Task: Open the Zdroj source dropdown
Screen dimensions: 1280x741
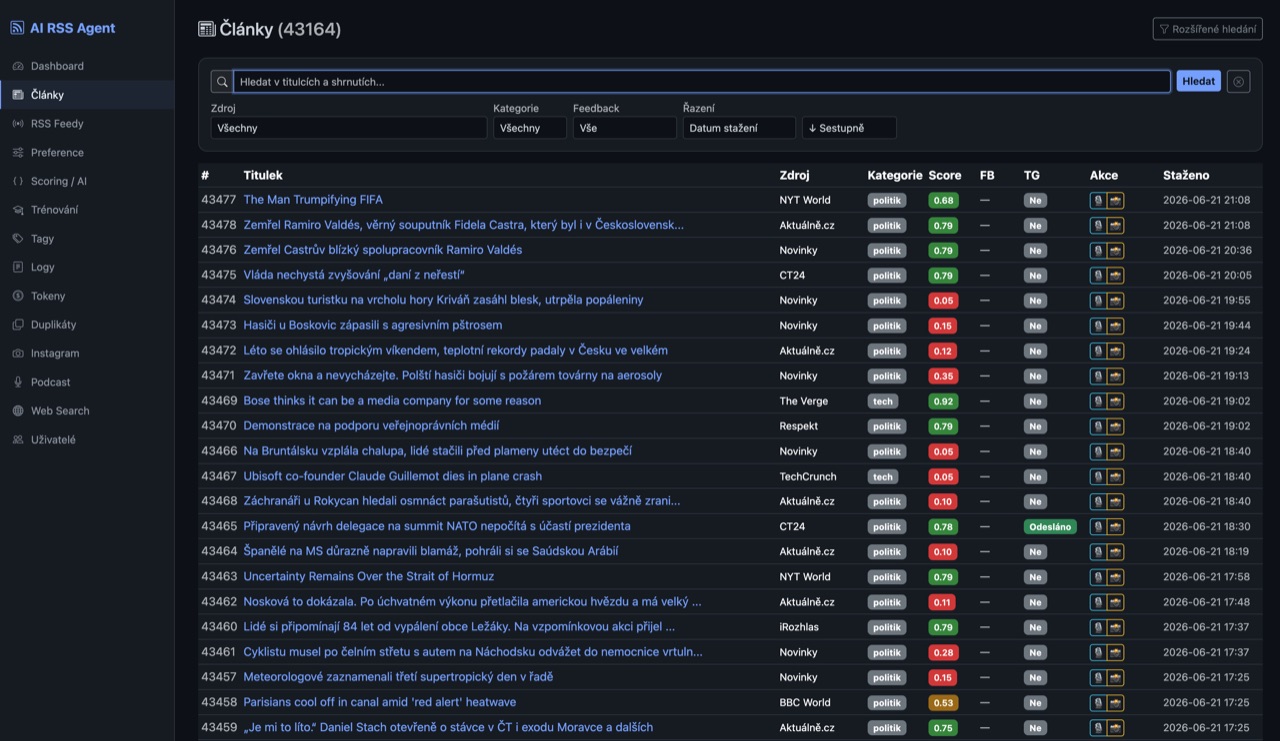Action: click(x=349, y=128)
